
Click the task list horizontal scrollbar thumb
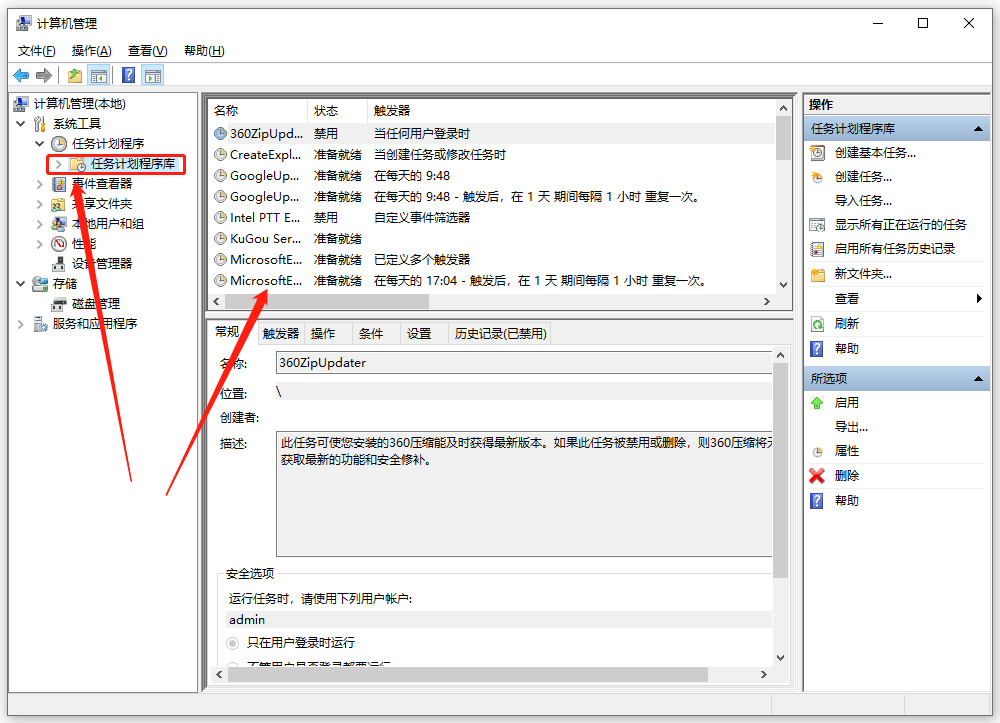click(290, 301)
